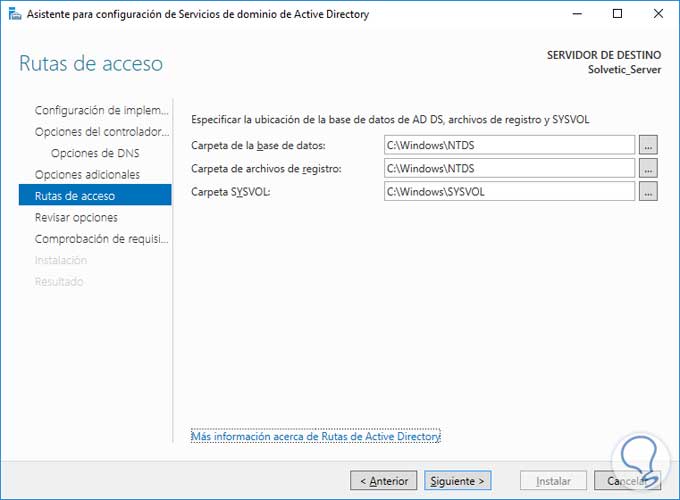The image size is (680, 500).
Task: Open Más información acerca de Rutas link
Action: (x=316, y=436)
